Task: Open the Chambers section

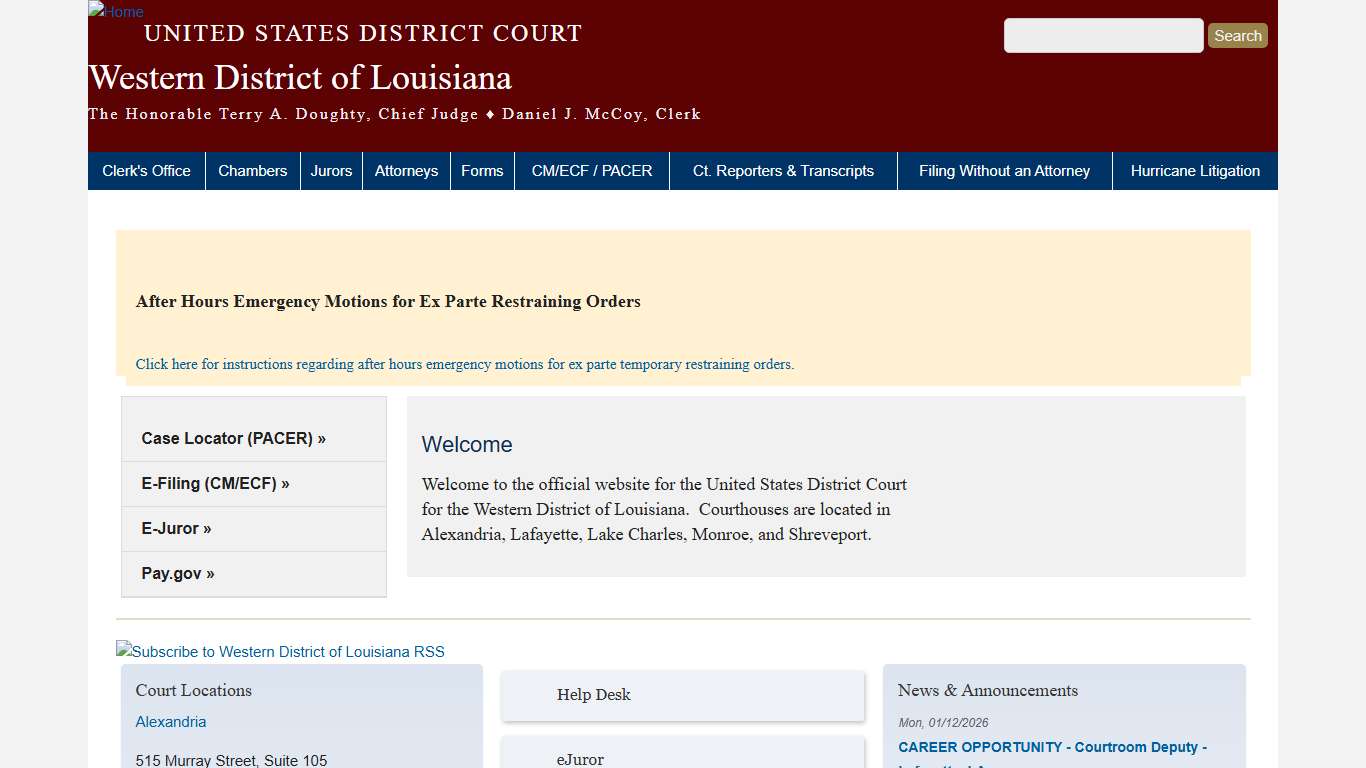Action: click(x=252, y=170)
